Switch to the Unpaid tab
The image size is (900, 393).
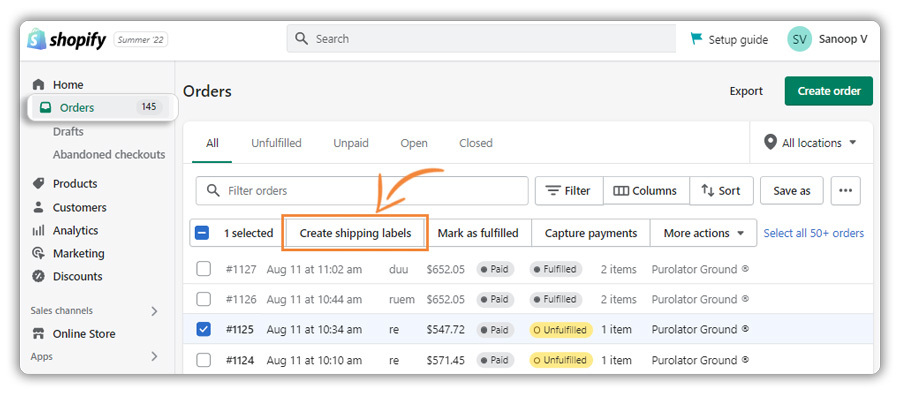[351, 143]
